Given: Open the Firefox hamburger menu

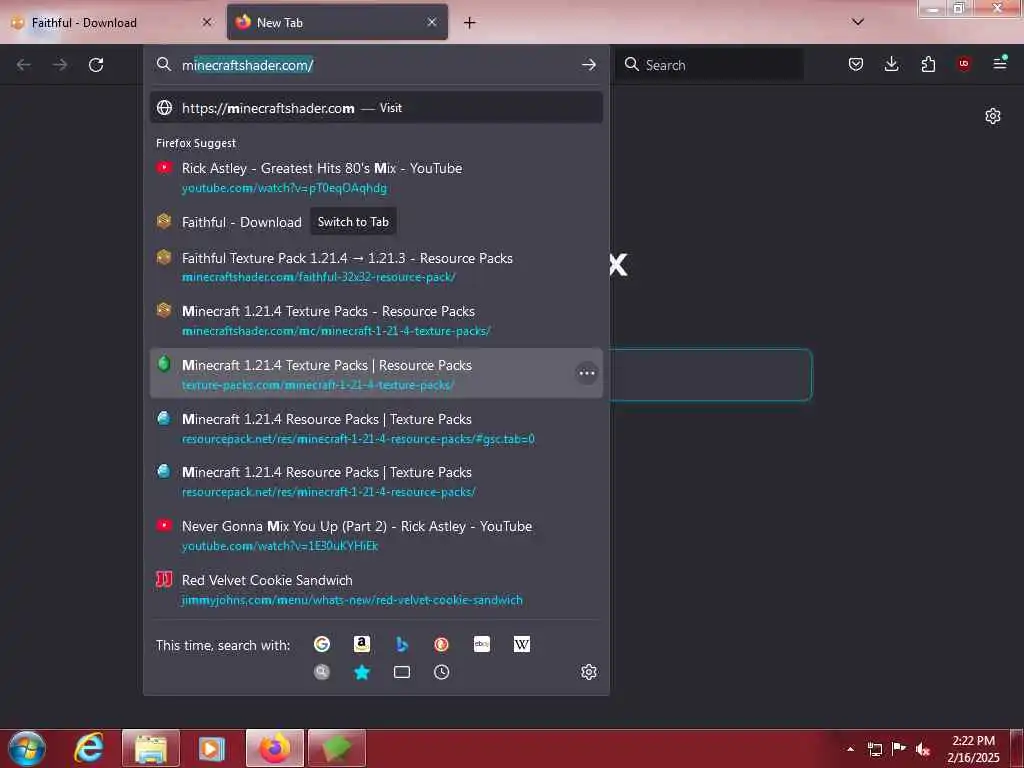Looking at the screenshot, I should 1000,63.
